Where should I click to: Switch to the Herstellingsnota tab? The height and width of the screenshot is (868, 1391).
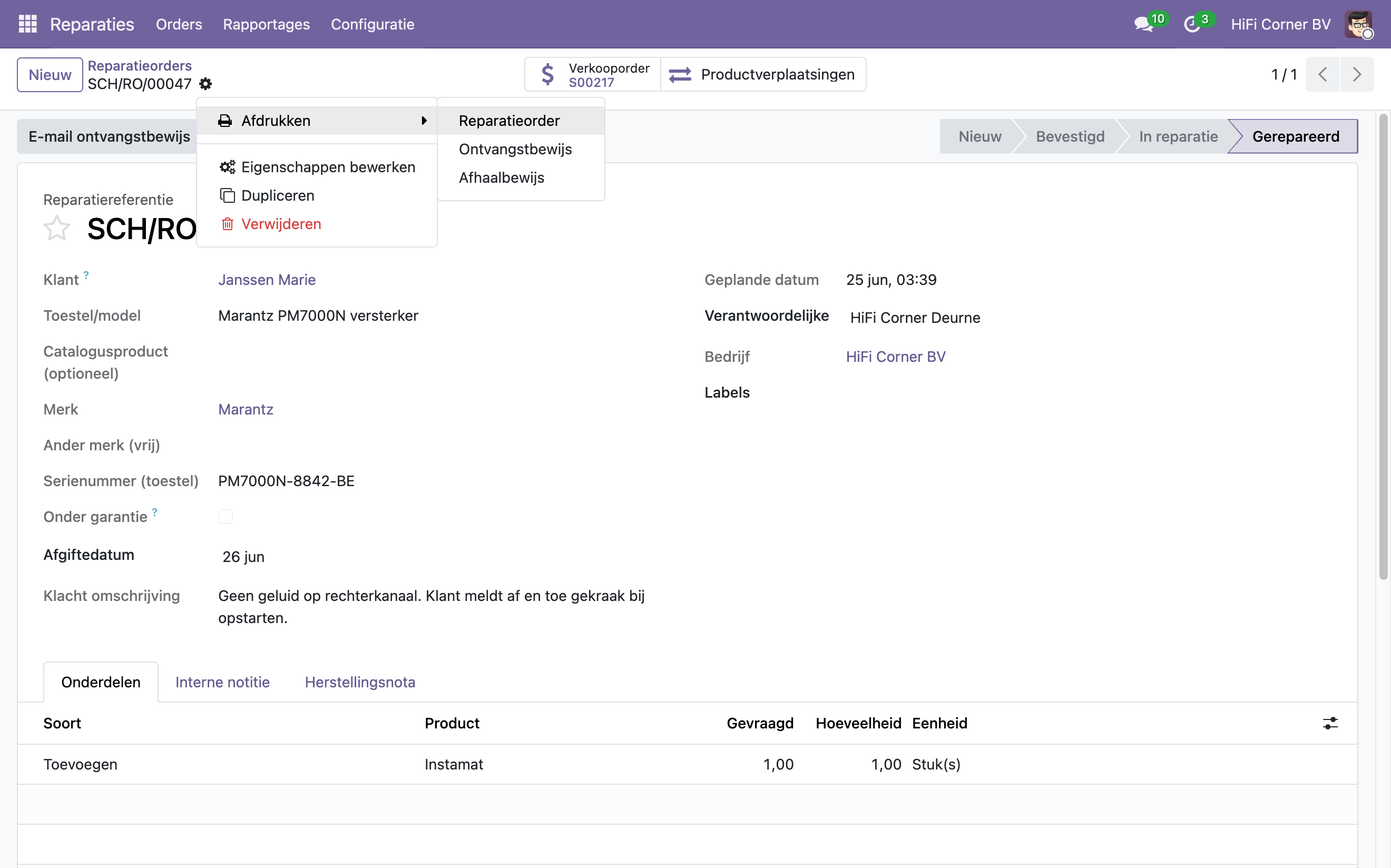pyautogui.click(x=360, y=682)
